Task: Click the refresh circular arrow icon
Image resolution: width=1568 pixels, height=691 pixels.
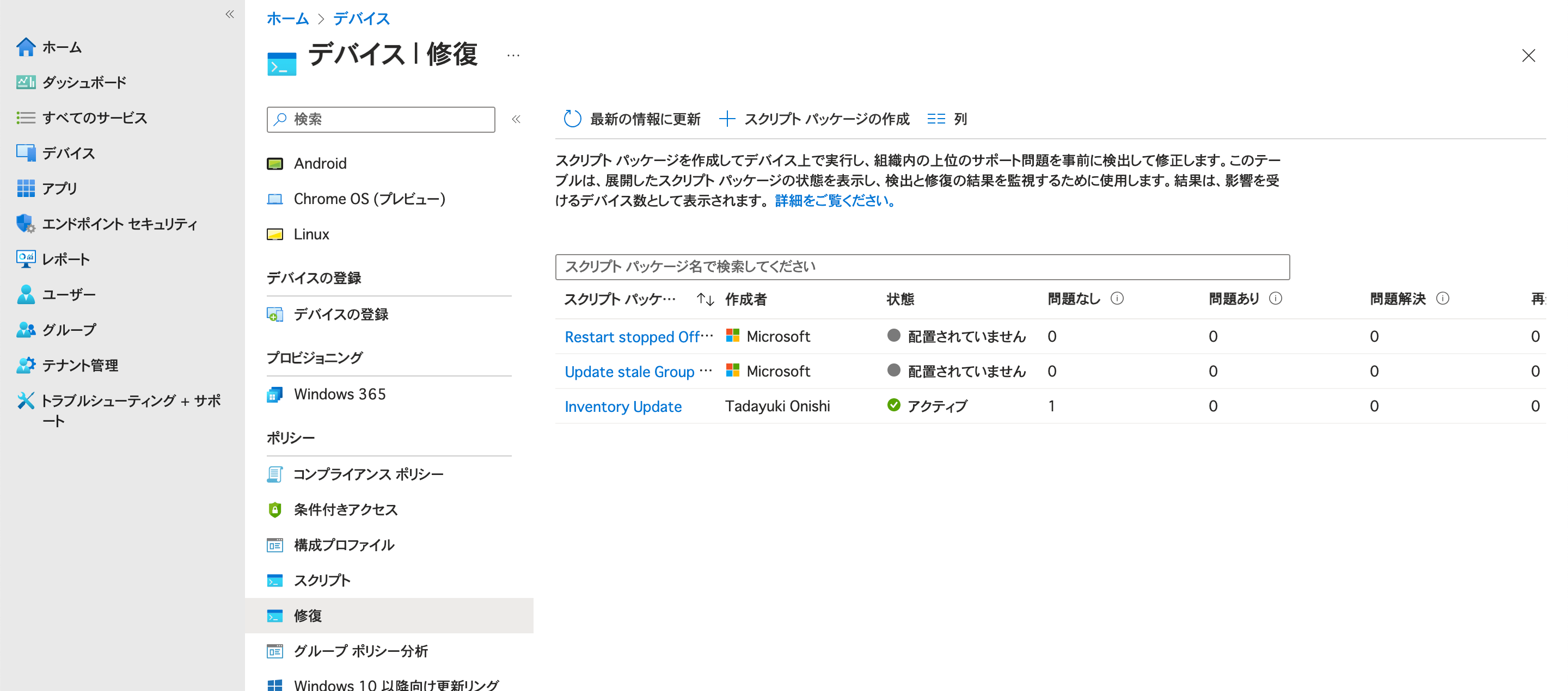Action: click(x=572, y=119)
